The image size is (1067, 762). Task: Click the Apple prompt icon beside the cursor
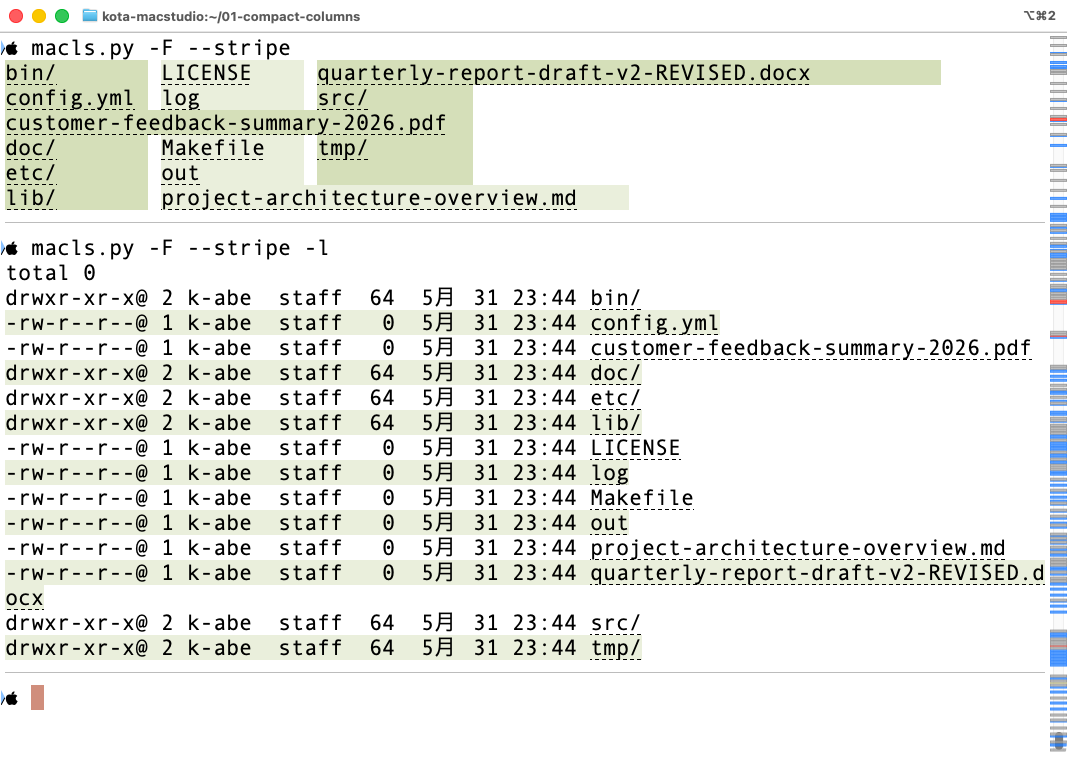click(x=12, y=699)
